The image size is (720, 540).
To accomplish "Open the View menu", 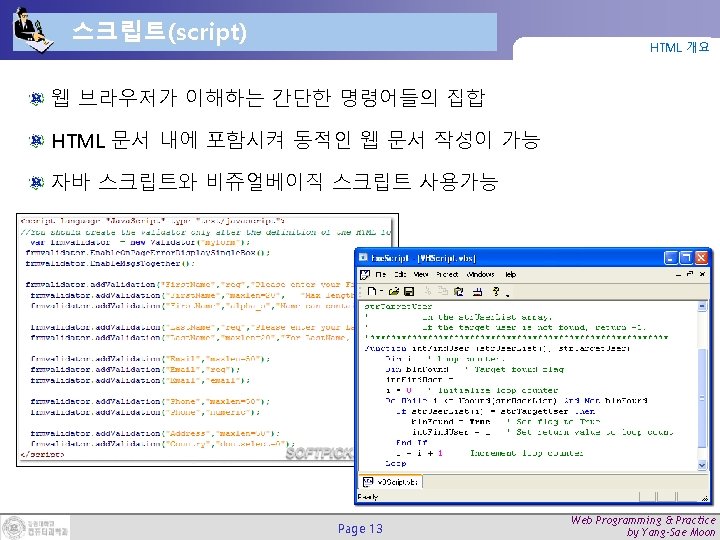I will coord(421,275).
